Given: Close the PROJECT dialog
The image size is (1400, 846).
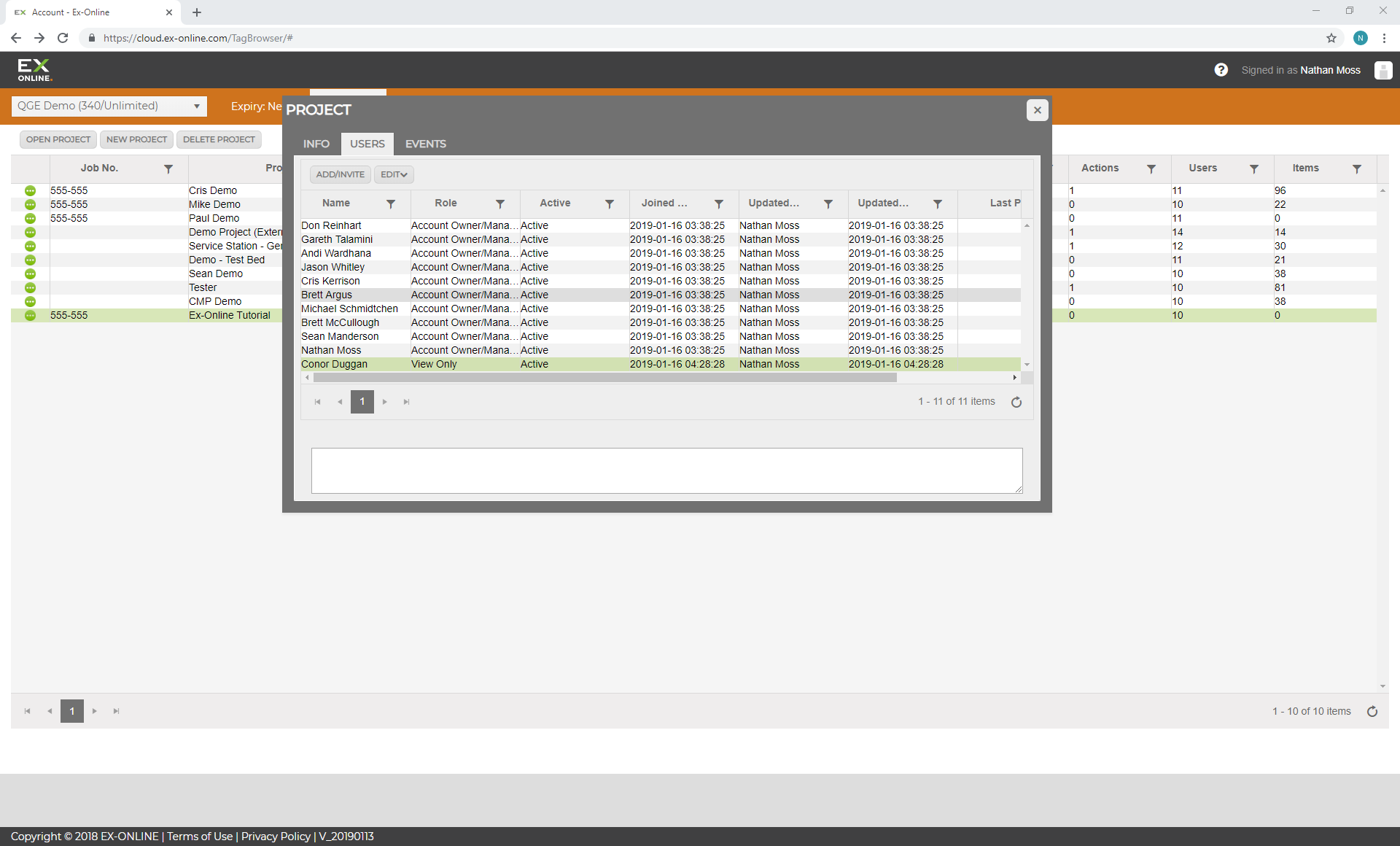Looking at the screenshot, I should pos(1037,110).
